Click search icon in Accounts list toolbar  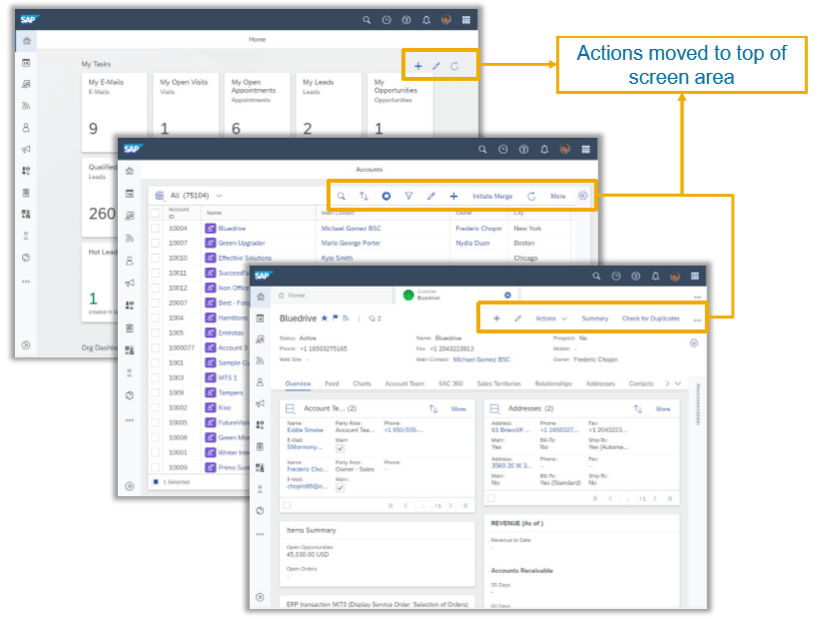pos(341,196)
